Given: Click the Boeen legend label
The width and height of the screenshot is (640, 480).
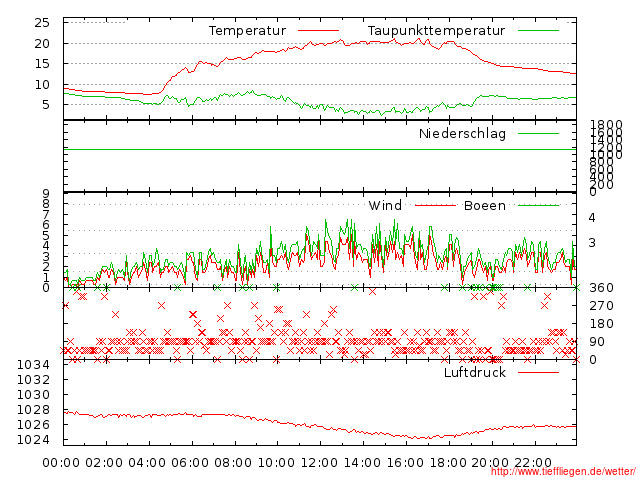Looking at the screenshot, I should click(484, 206).
